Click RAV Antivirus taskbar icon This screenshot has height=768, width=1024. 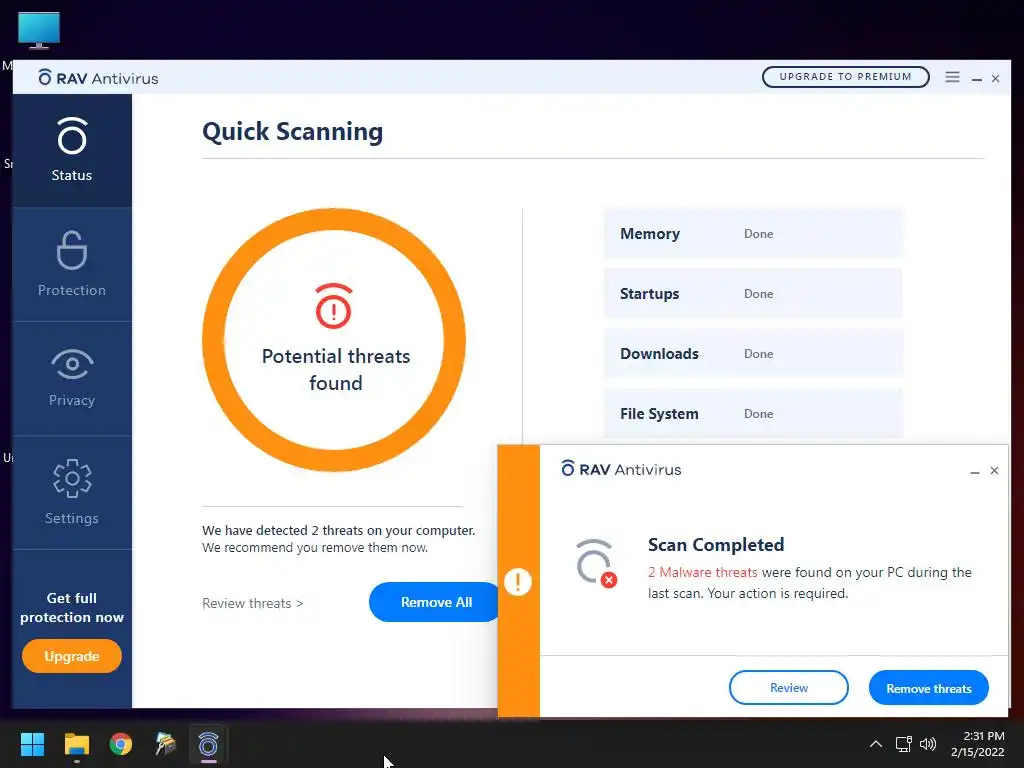[x=208, y=744]
